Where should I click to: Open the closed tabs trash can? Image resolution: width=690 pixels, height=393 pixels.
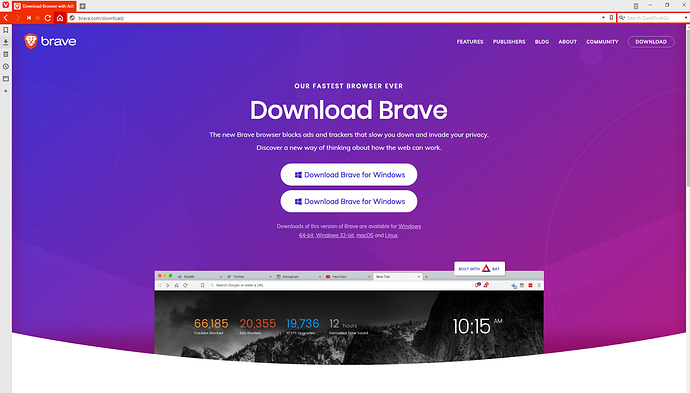pyautogui.click(x=636, y=6)
